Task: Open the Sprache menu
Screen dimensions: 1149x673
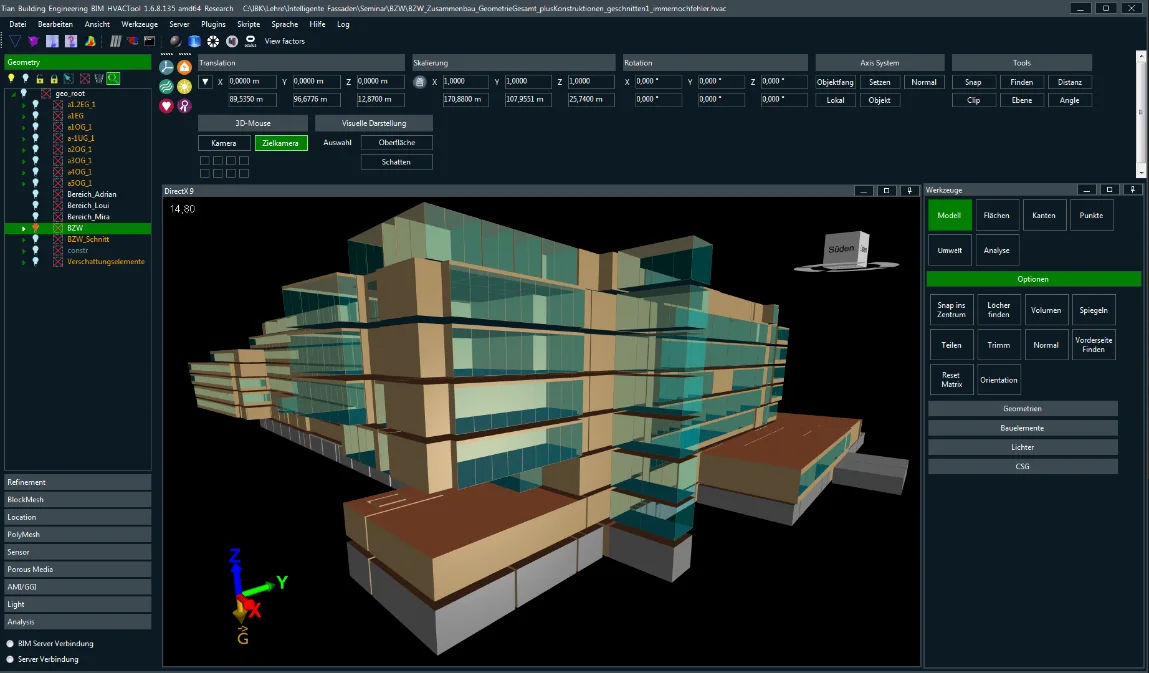Action: [x=284, y=24]
